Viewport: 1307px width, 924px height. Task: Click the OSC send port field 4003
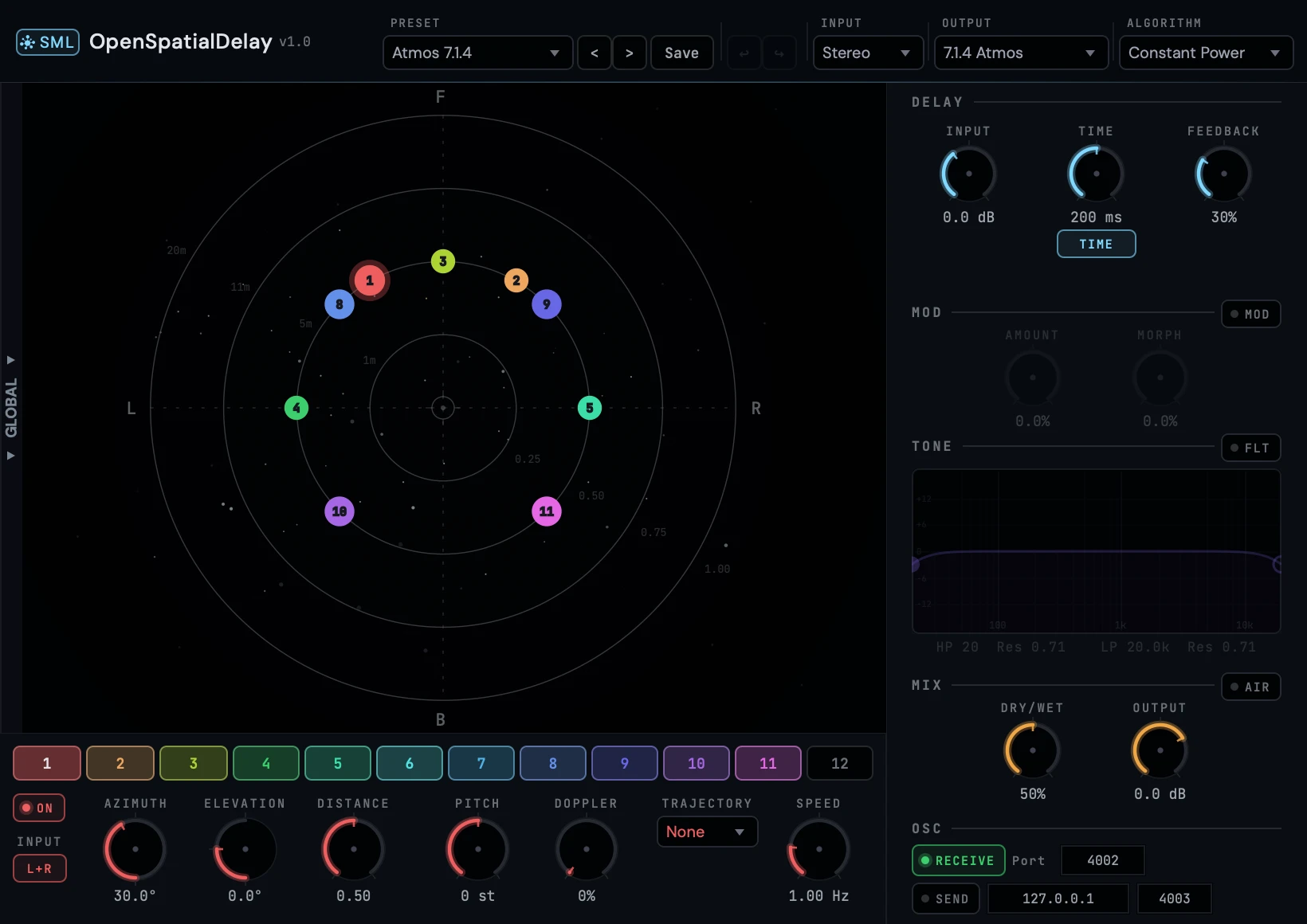[1175, 899]
